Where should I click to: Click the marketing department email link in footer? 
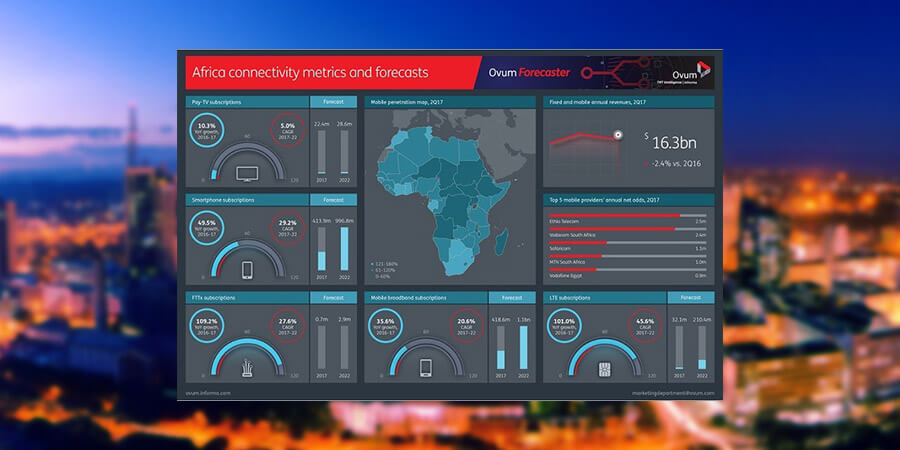coord(673,393)
